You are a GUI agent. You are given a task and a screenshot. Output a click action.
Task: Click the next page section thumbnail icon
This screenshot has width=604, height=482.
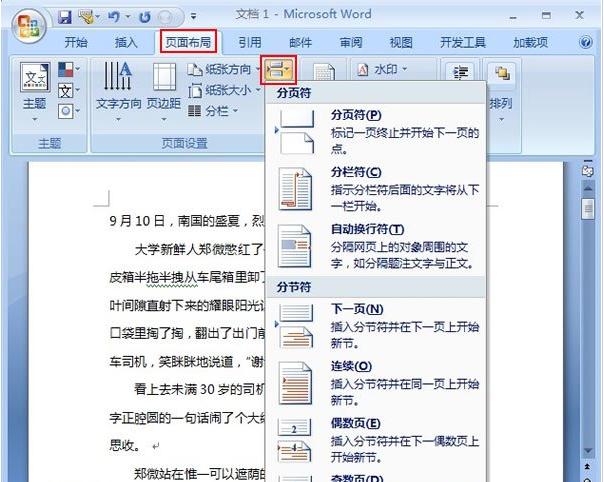296,326
